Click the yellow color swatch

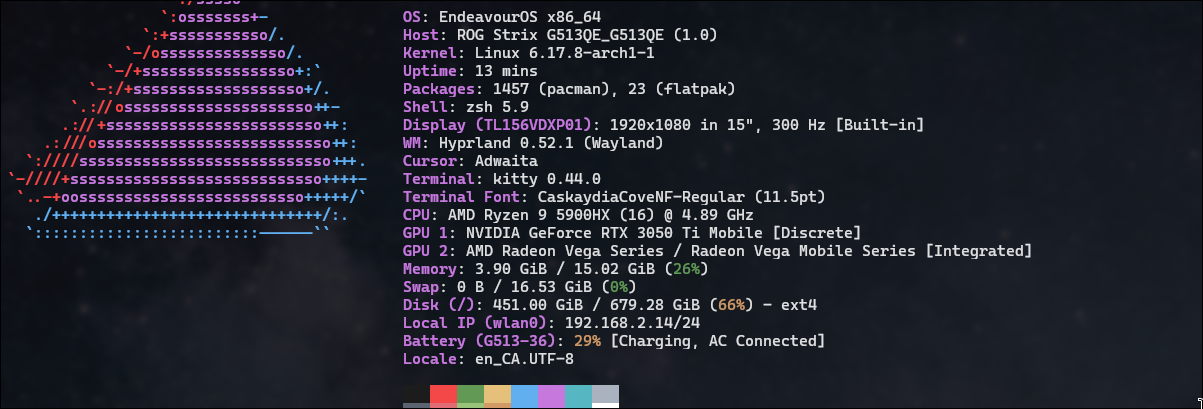pos(497,396)
